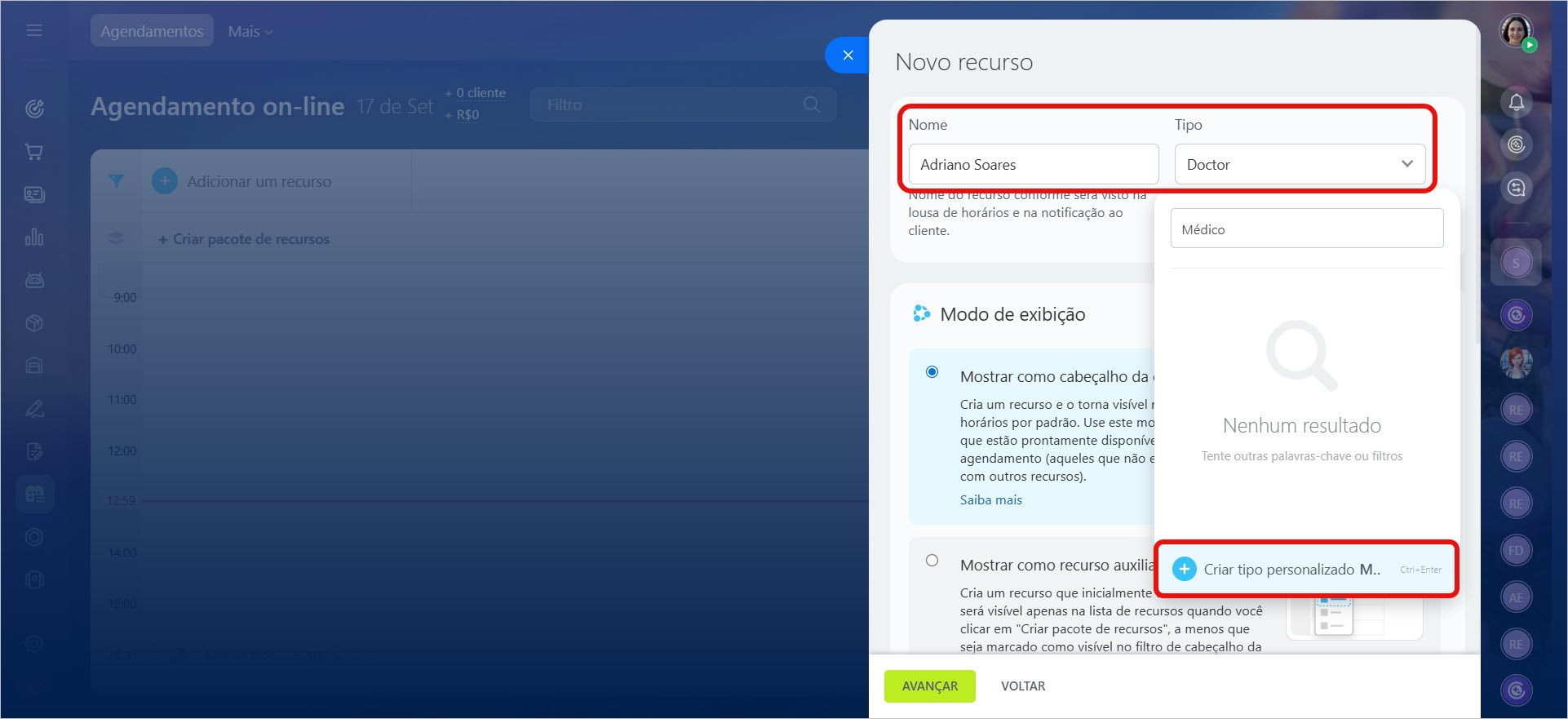Click the VOLTAR button
Screen dimensions: 1568x719
(1023, 686)
